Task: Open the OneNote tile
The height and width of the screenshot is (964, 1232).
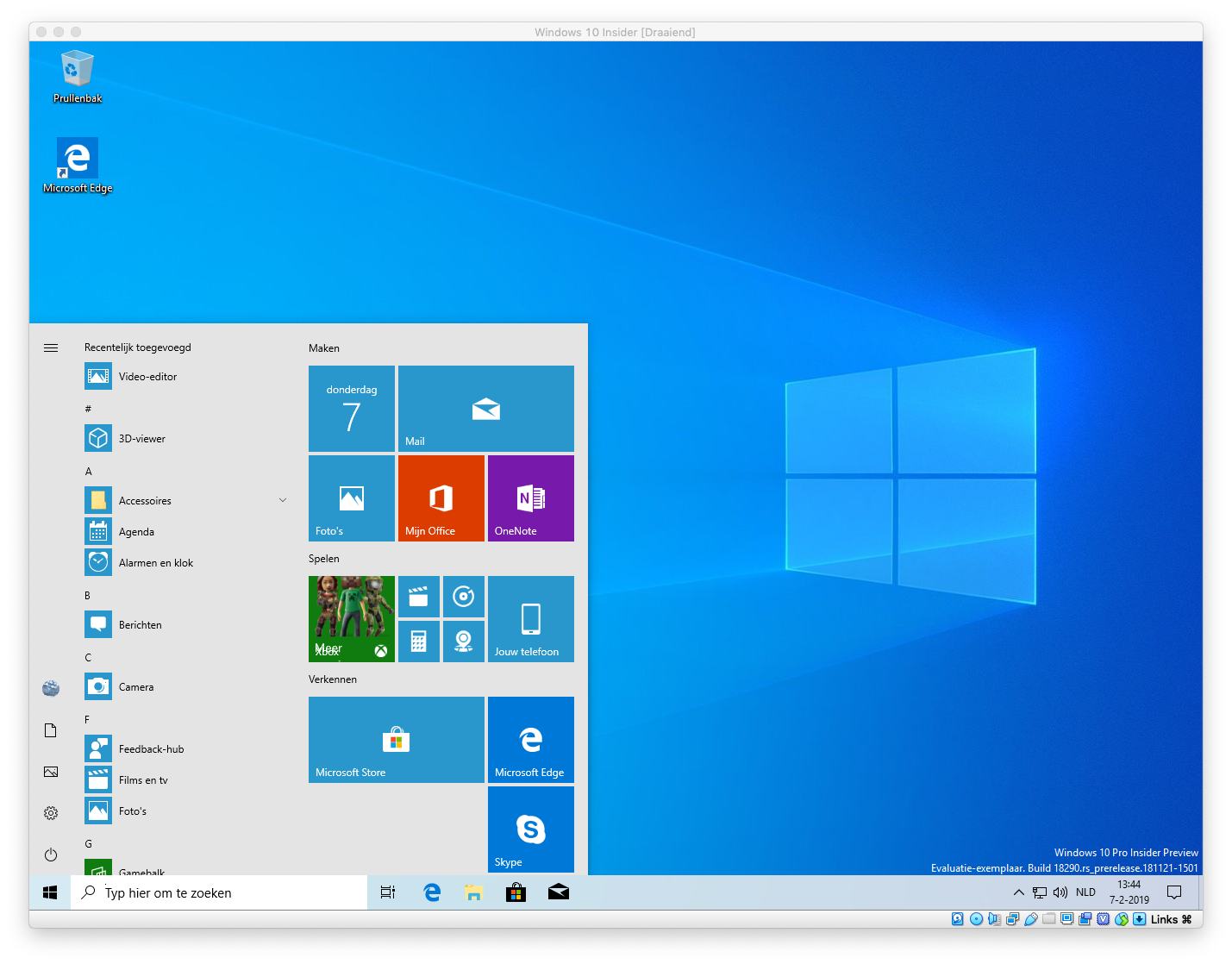Action: pos(530,498)
